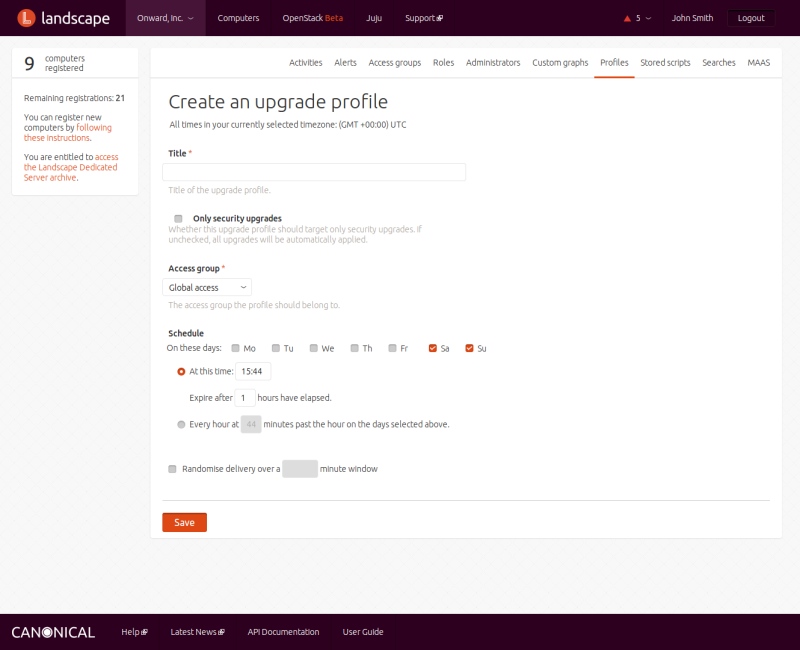Click into the Title text field
800x650 pixels.
click(x=314, y=172)
